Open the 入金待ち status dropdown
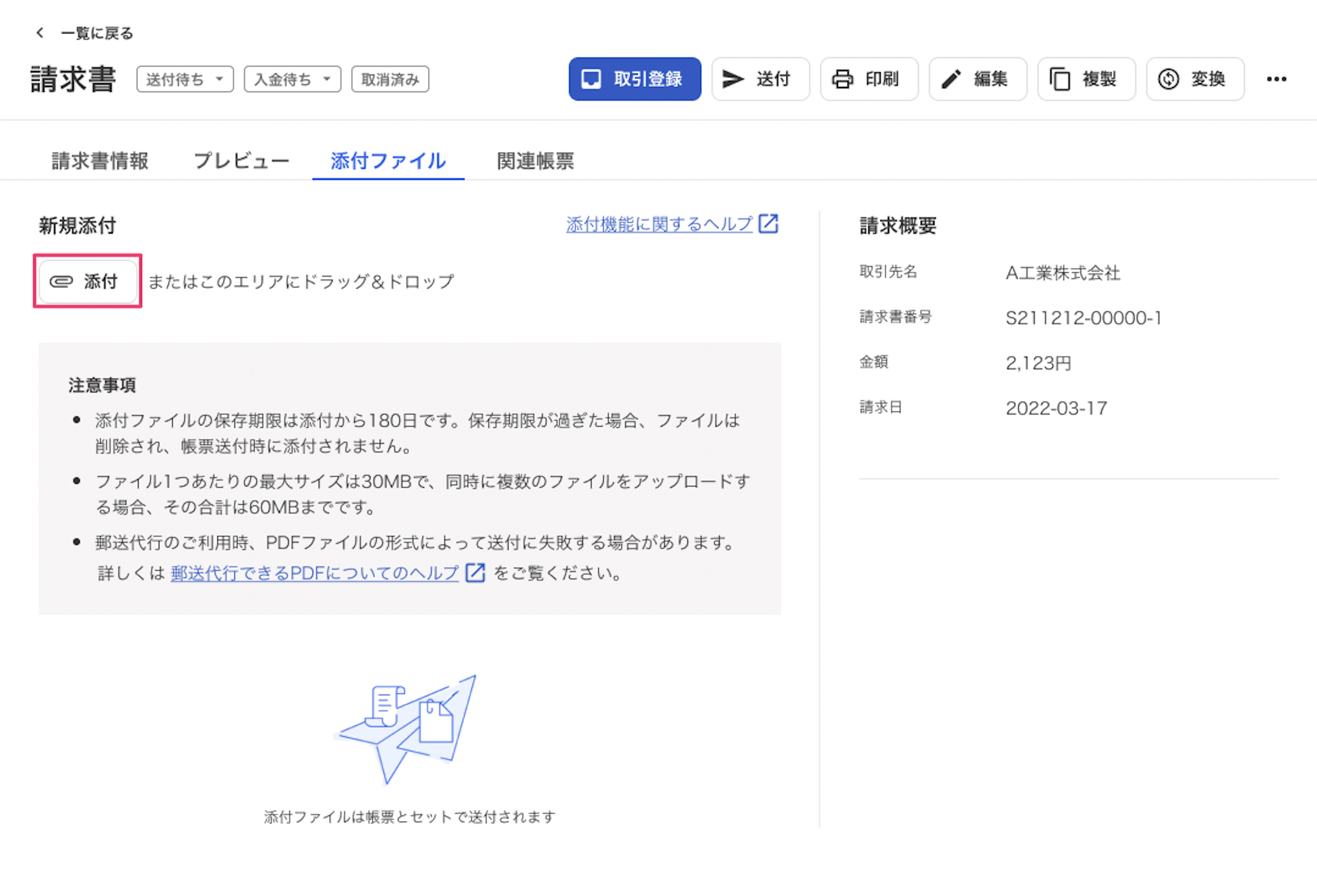 pyautogui.click(x=292, y=79)
